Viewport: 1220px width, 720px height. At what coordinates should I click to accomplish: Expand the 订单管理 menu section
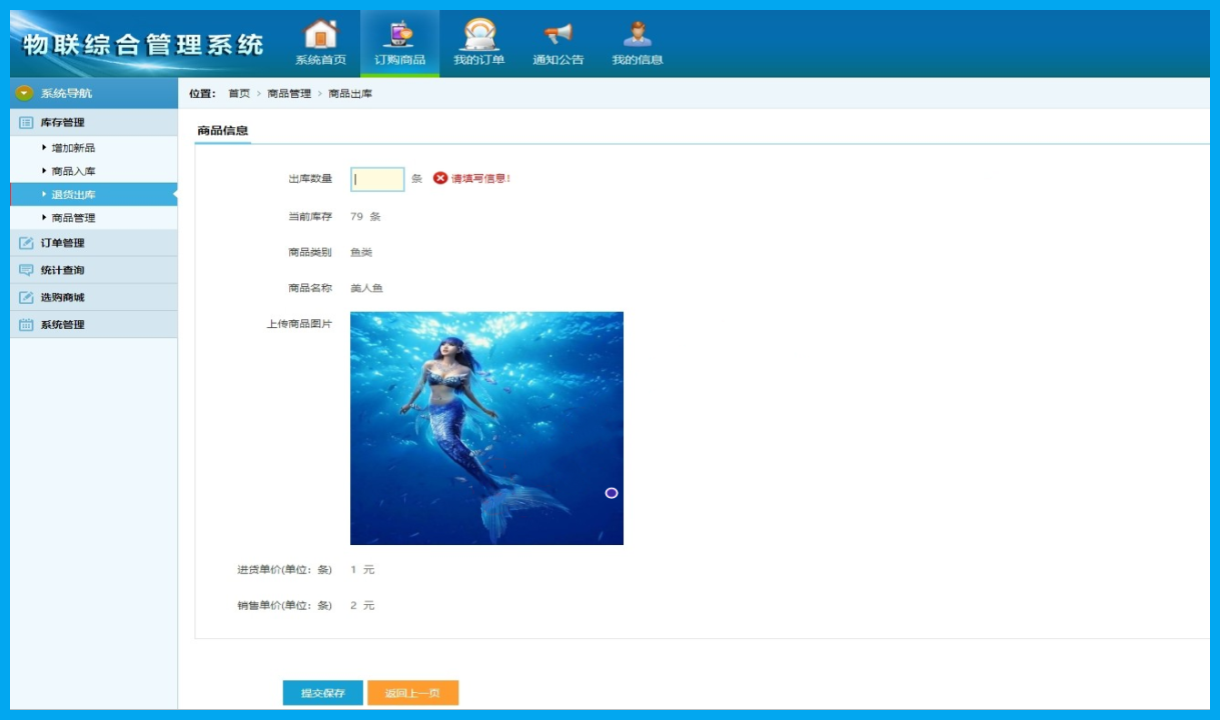[x=94, y=243]
